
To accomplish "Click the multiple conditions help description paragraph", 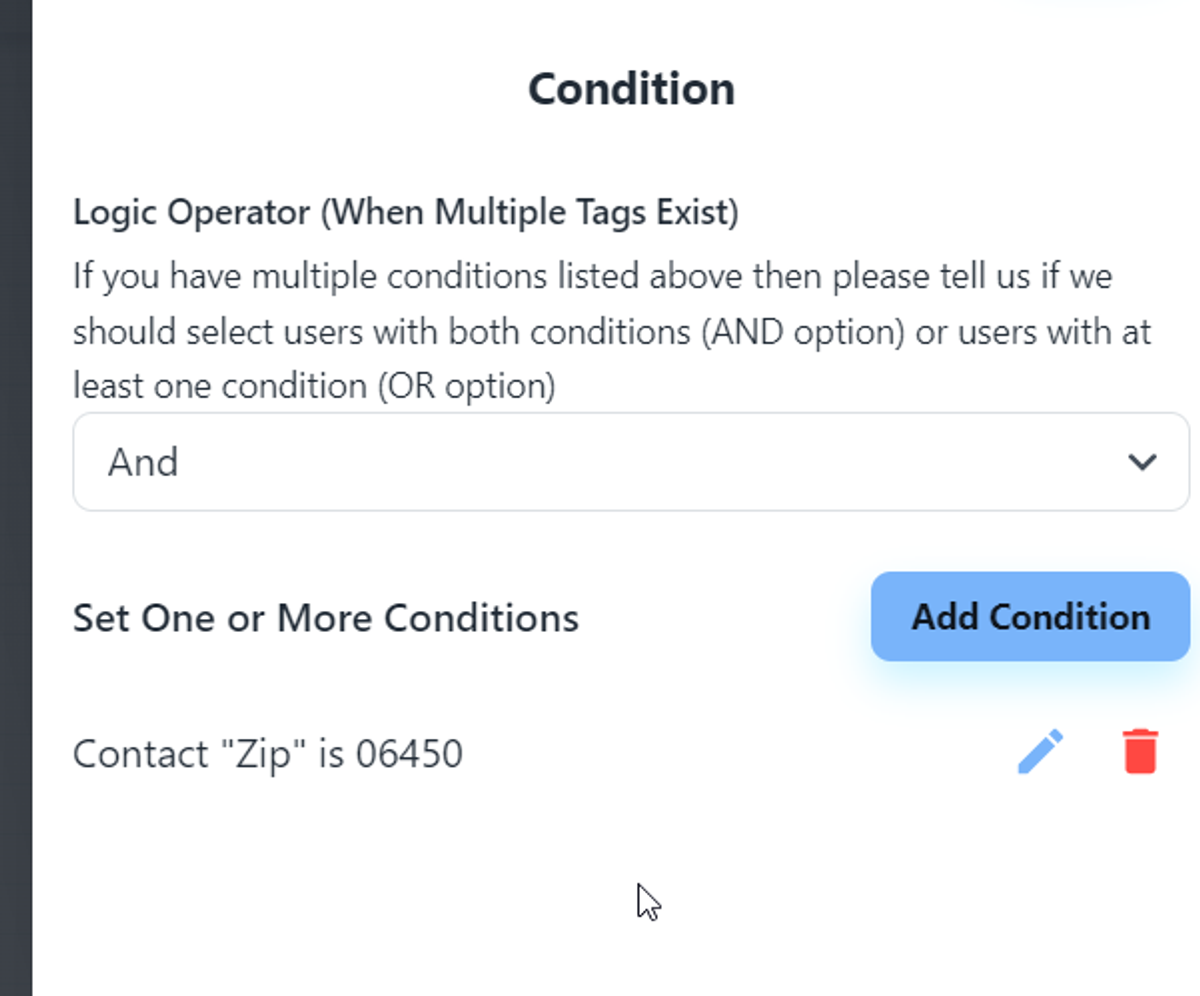I will coord(610,331).
